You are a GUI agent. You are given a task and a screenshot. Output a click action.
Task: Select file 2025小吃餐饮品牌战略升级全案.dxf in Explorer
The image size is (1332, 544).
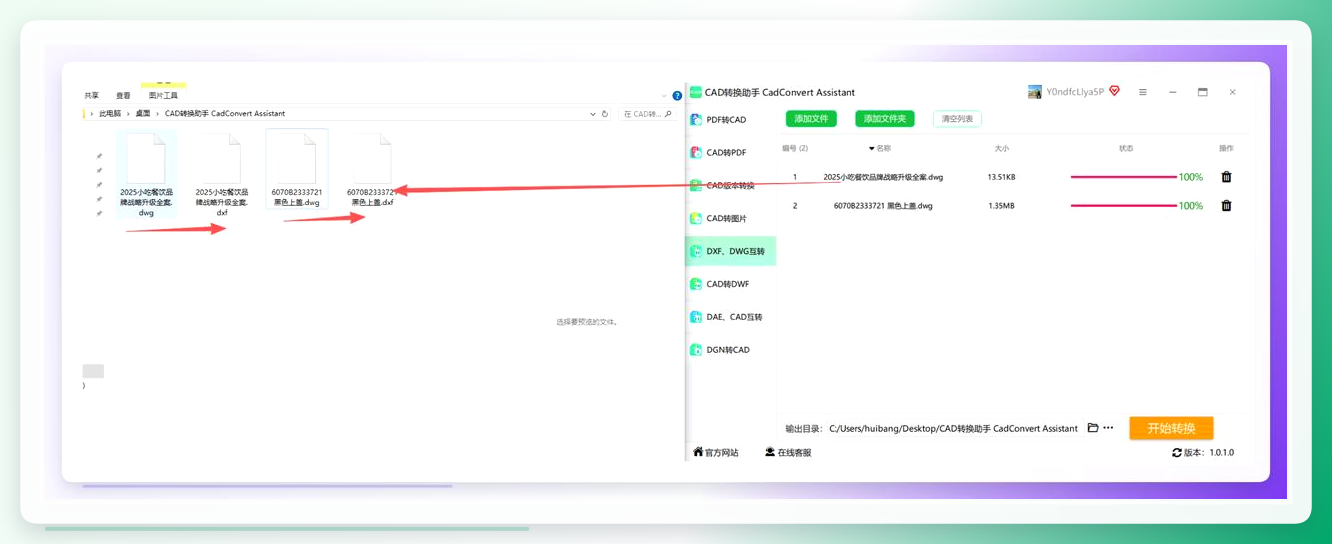pyautogui.click(x=222, y=175)
